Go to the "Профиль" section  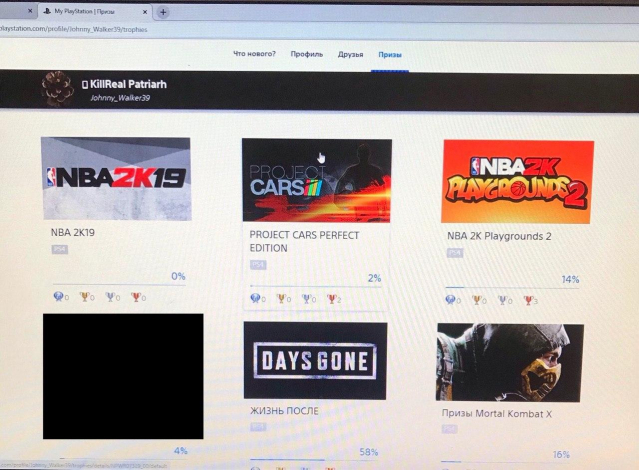click(307, 54)
